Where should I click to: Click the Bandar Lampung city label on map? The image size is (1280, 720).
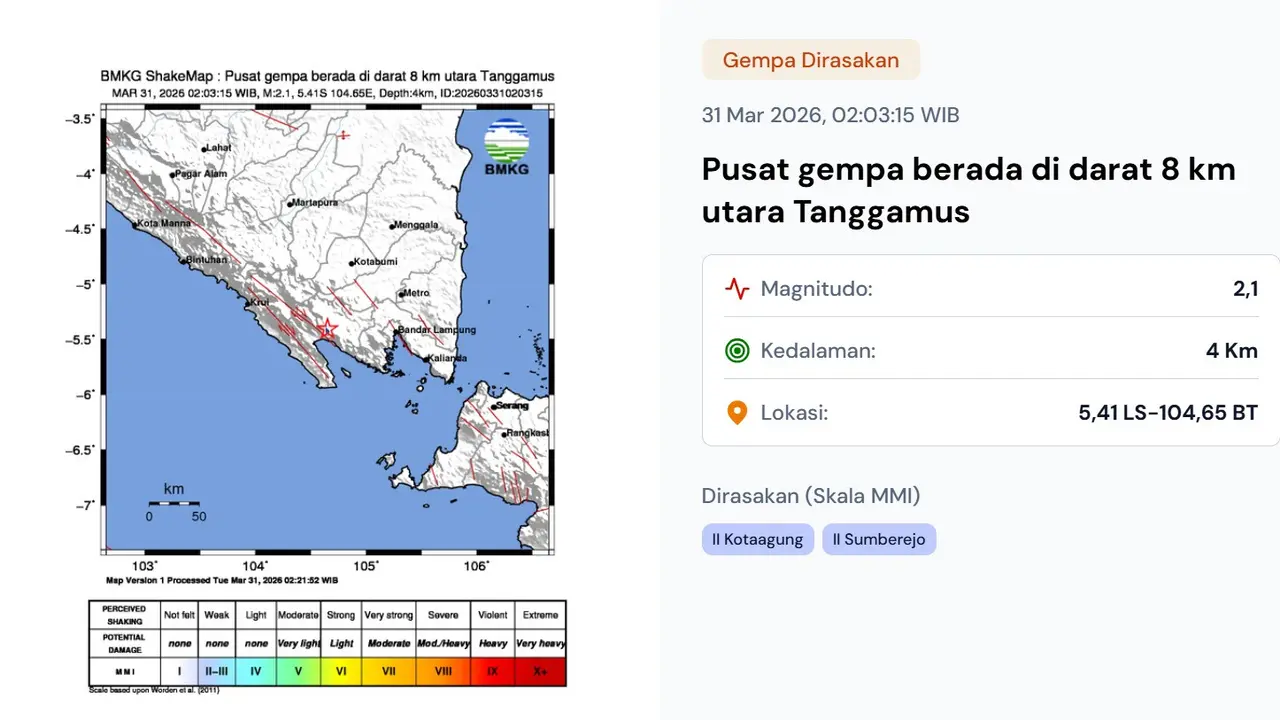tap(438, 330)
